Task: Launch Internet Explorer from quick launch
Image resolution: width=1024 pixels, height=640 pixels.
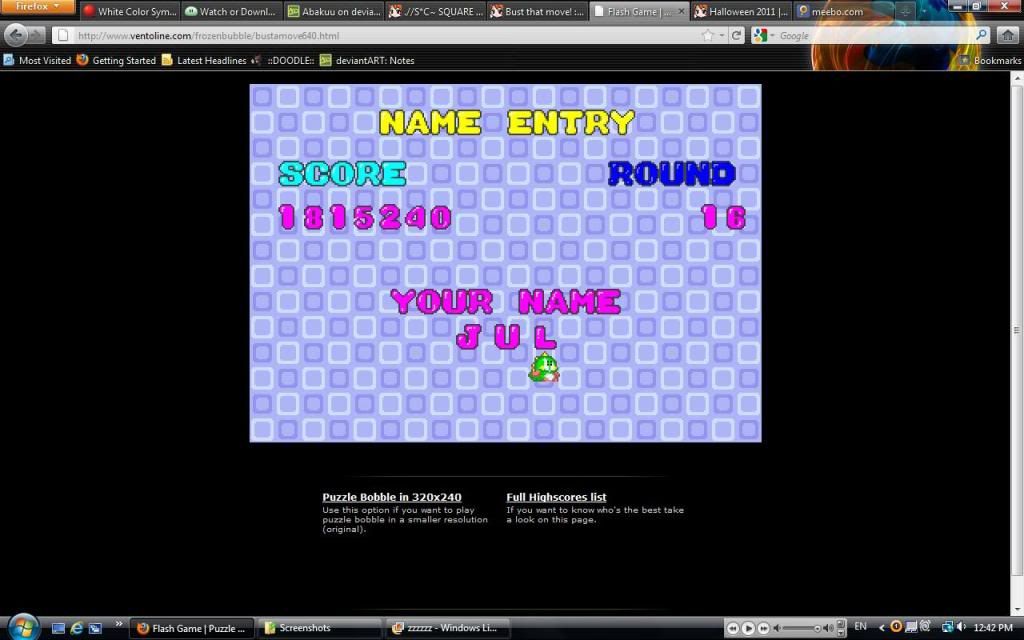Action: [76, 628]
